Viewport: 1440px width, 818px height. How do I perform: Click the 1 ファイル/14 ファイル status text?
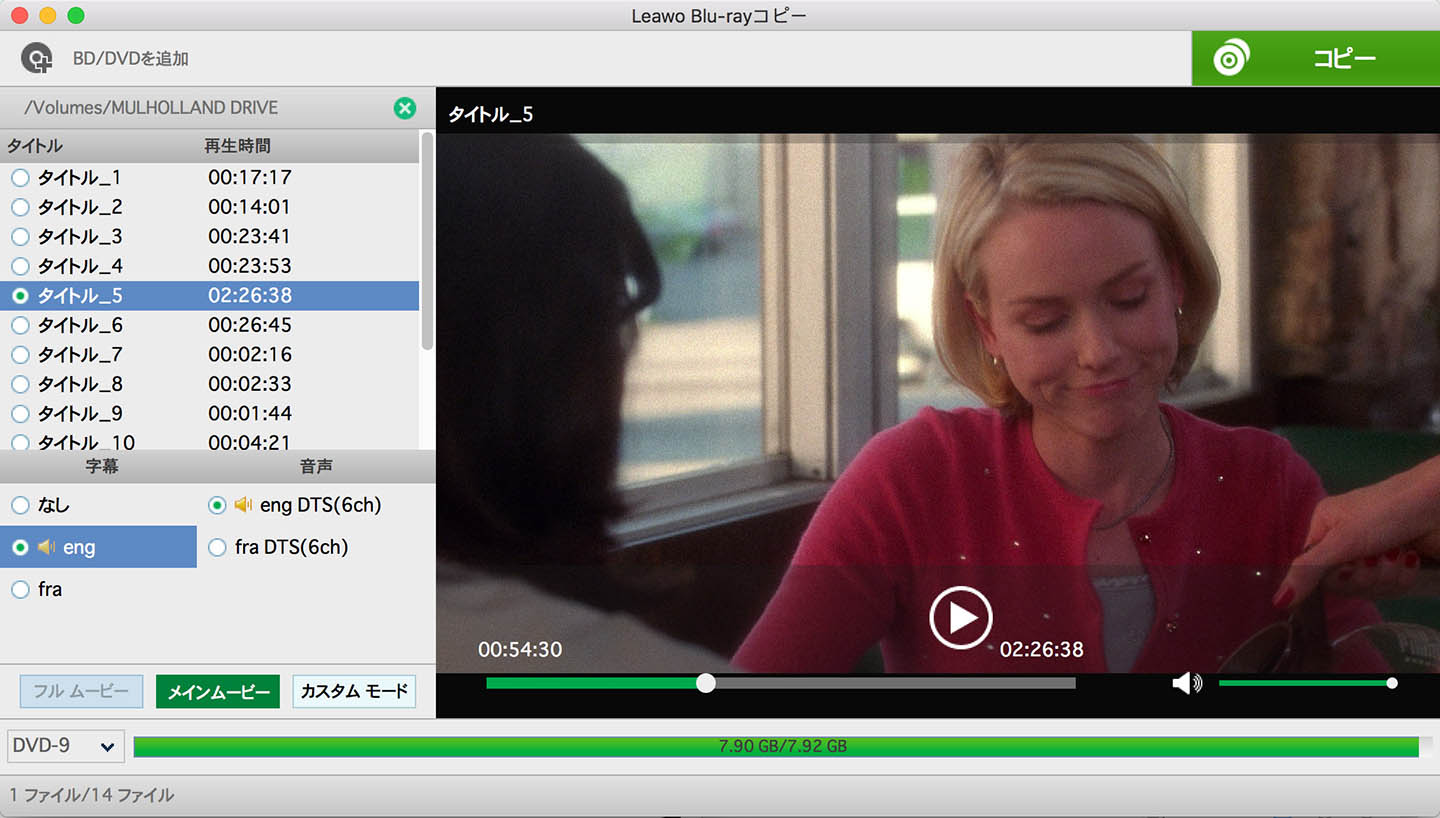coord(91,796)
